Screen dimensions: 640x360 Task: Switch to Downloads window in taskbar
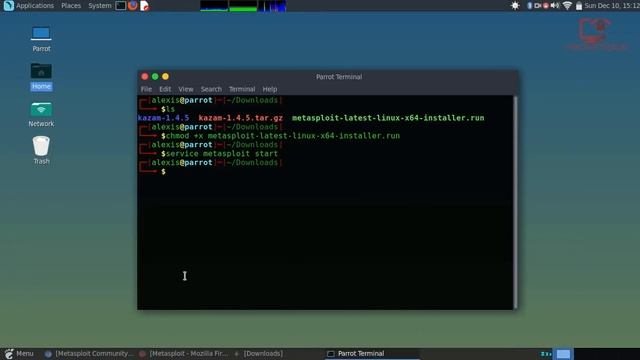point(259,353)
